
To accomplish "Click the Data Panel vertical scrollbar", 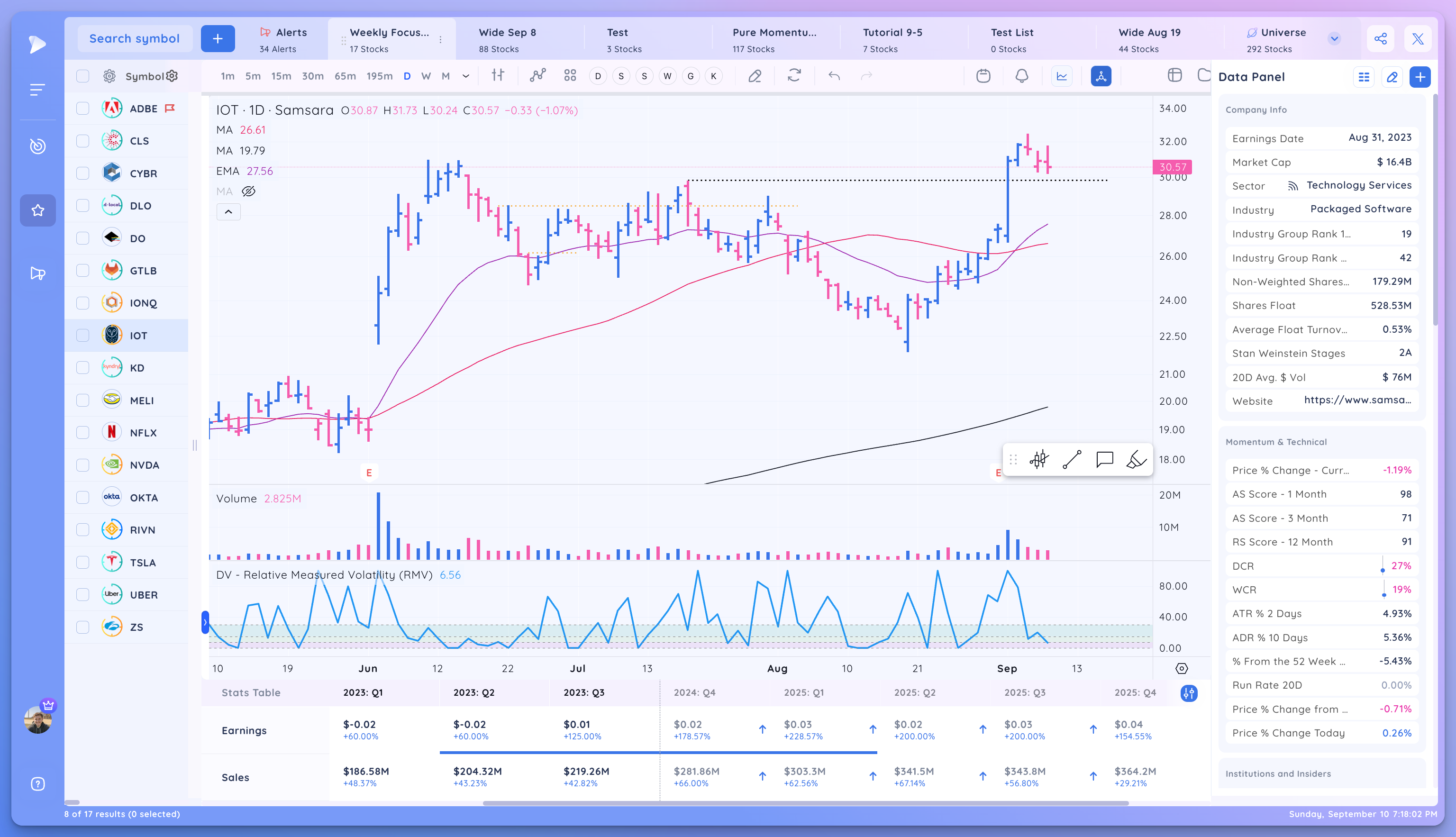I will tap(1435, 210).
